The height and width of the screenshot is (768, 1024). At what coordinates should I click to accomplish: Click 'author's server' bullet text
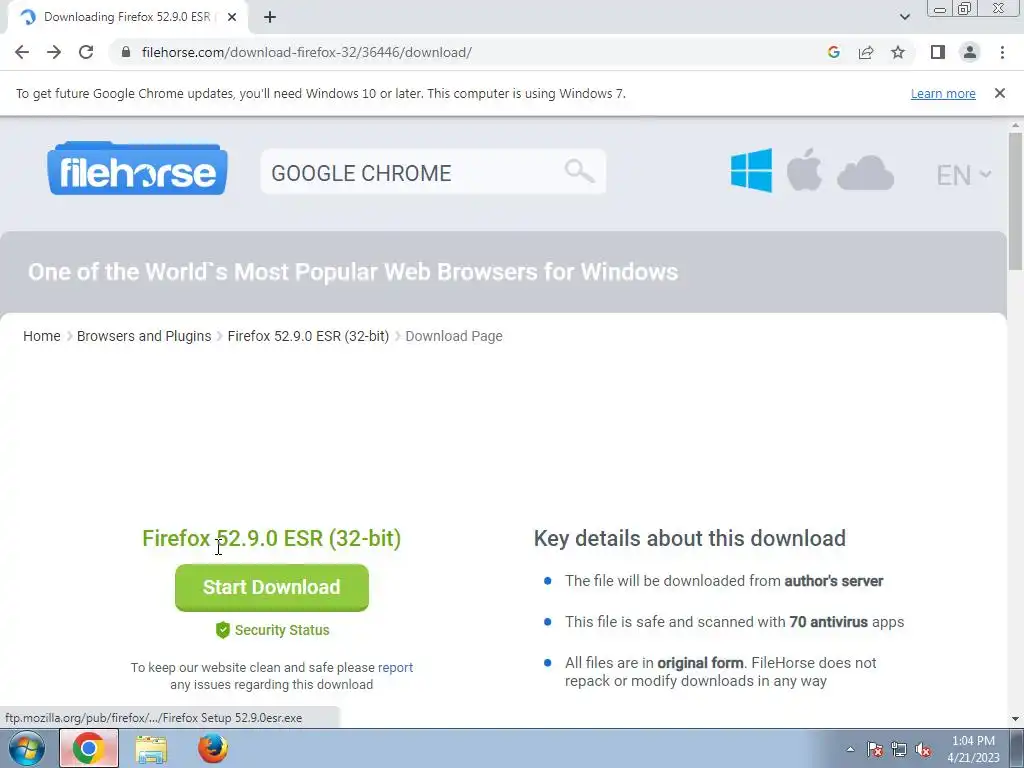click(833, 581)
